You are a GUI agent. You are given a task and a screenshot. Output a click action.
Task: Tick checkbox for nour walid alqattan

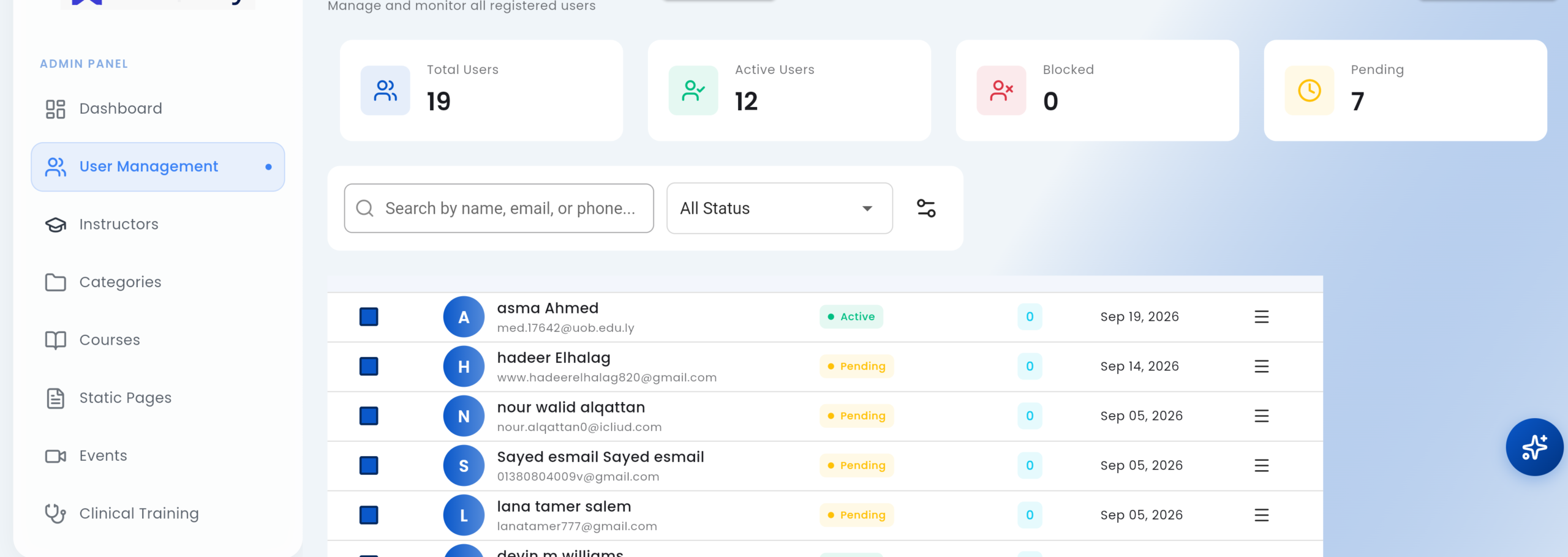369,416
